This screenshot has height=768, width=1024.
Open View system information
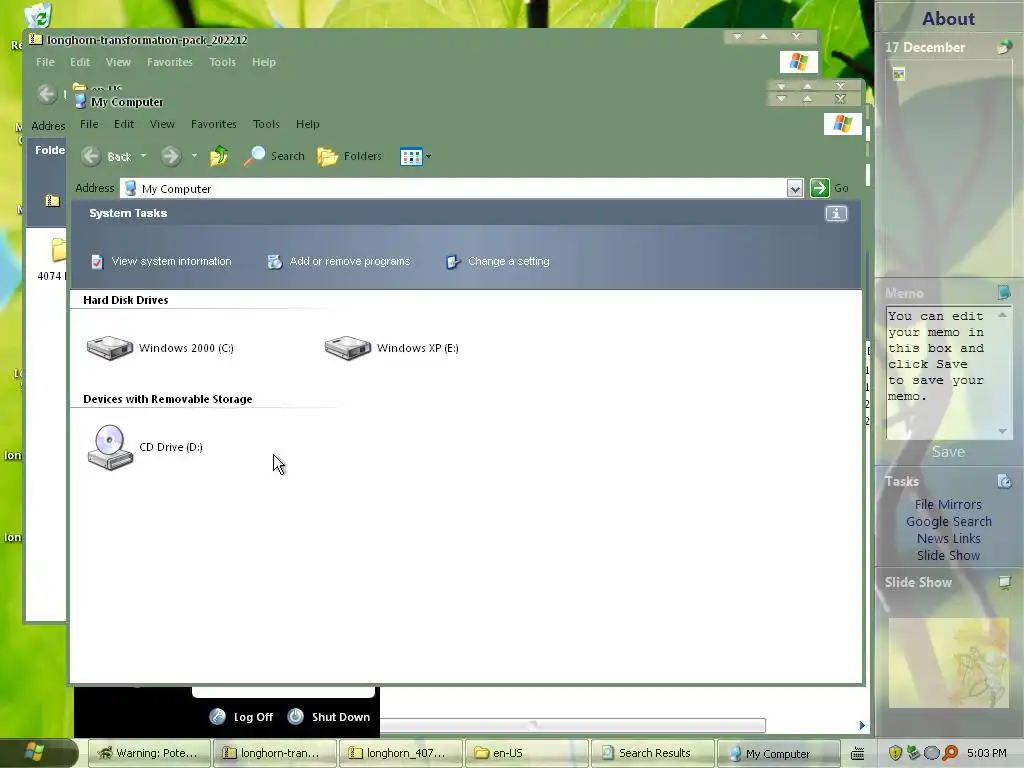[161, 261]
